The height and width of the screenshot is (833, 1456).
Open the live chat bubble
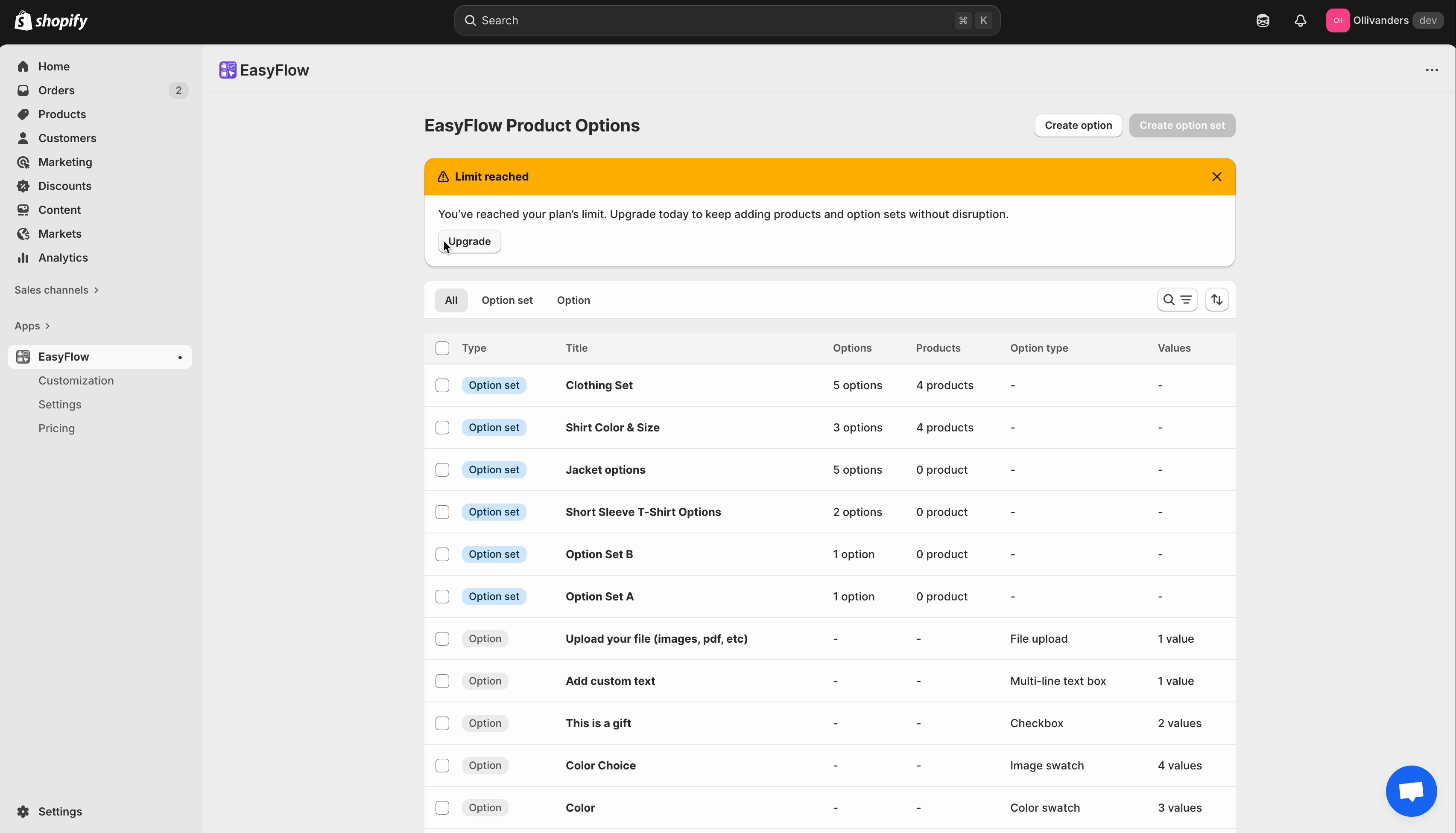(1411, 791)
